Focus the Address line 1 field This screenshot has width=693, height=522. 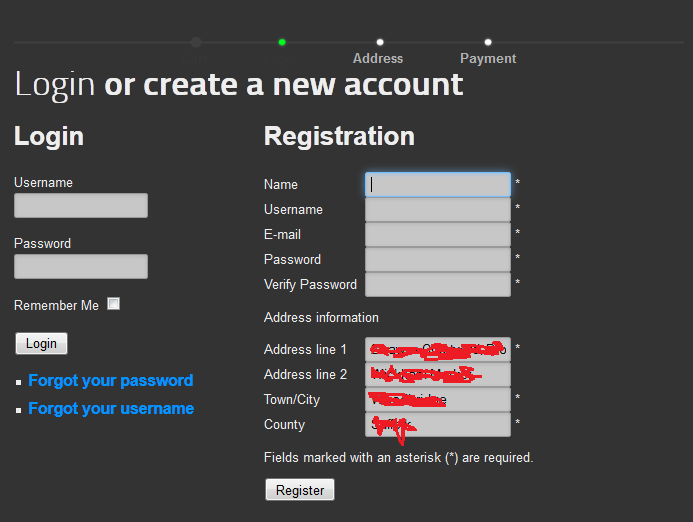[438, 349]
